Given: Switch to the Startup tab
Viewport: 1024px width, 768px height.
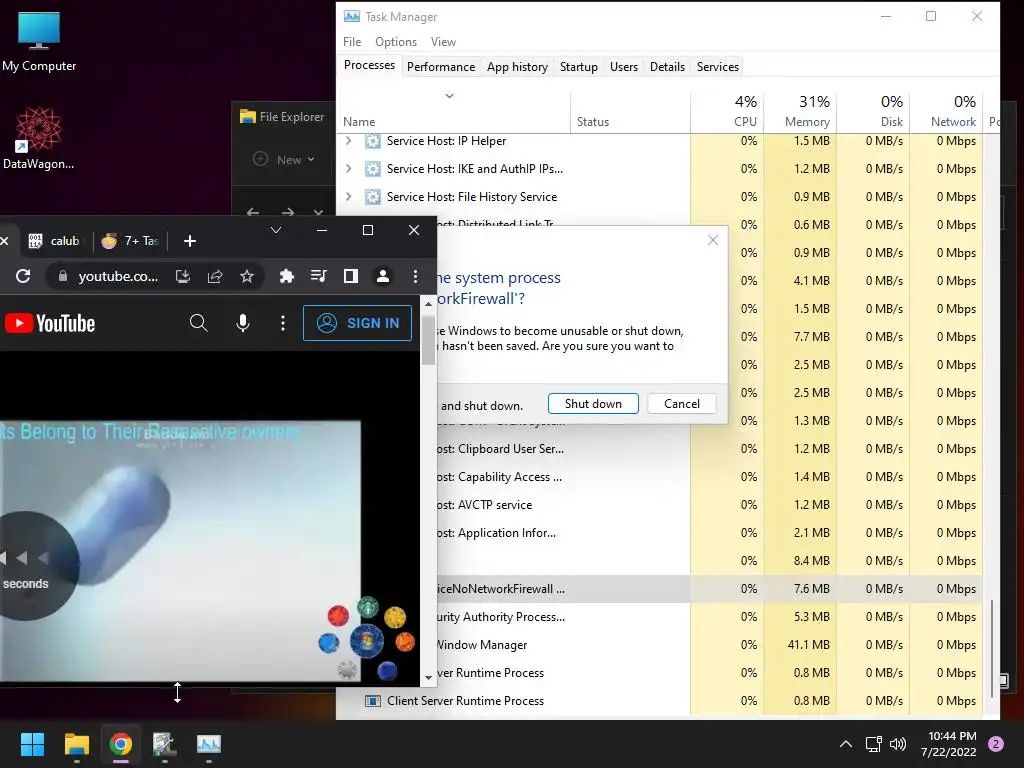Looking at the screenshot, I should [579, 67].
